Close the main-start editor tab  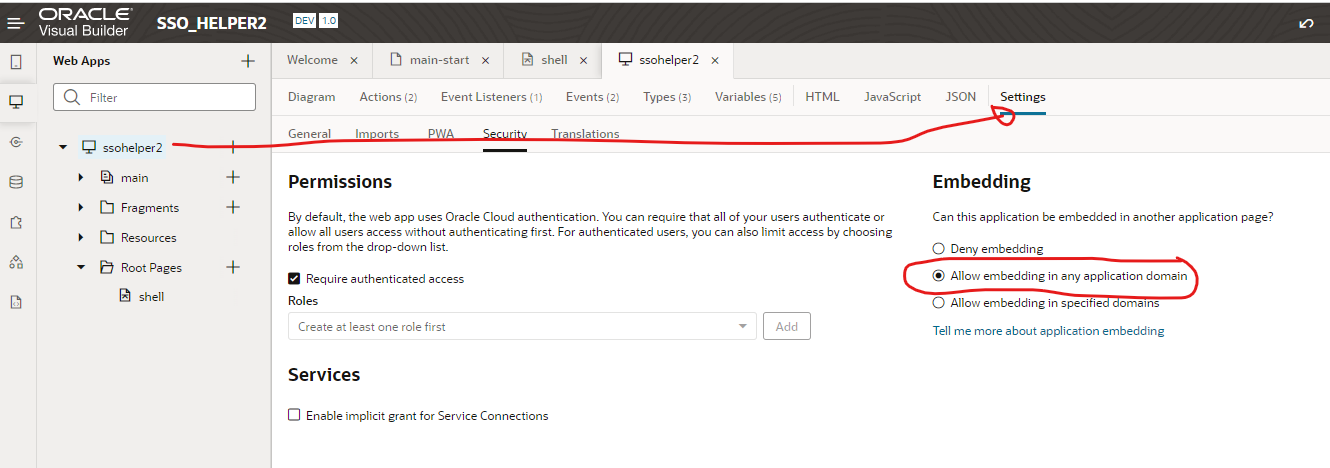click(486, 60)
